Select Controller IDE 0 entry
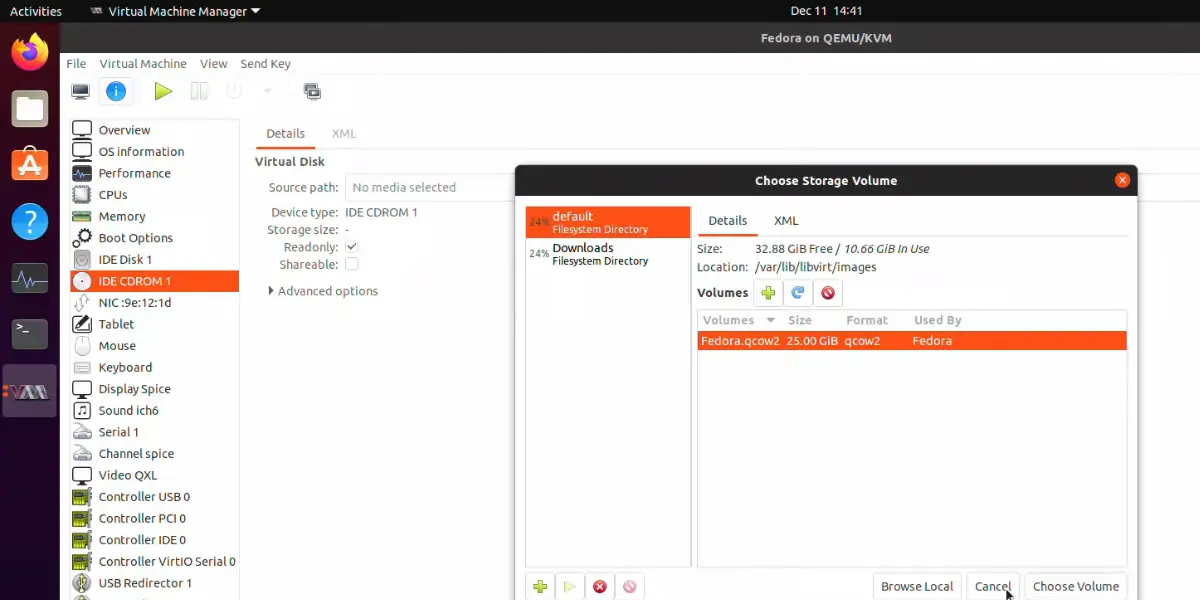This screenshot has width=1200, height=600. point(155,540)
